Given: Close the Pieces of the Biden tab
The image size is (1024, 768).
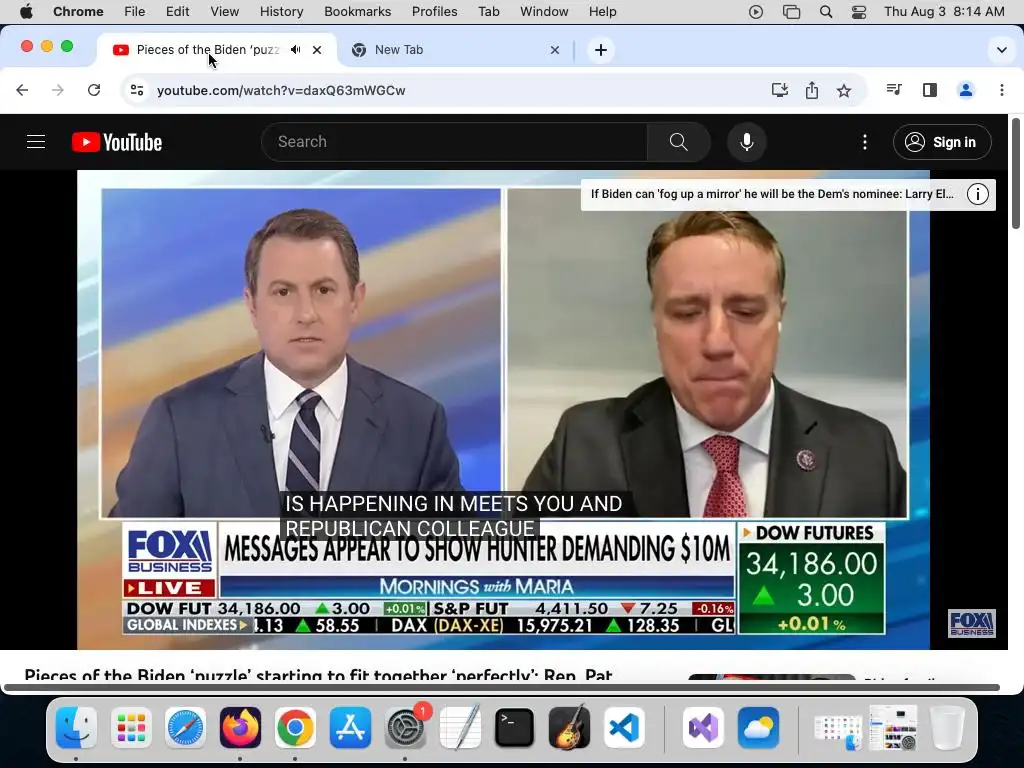Looking at the screenshot, I should pyautogui.click(x=317, y=50).
